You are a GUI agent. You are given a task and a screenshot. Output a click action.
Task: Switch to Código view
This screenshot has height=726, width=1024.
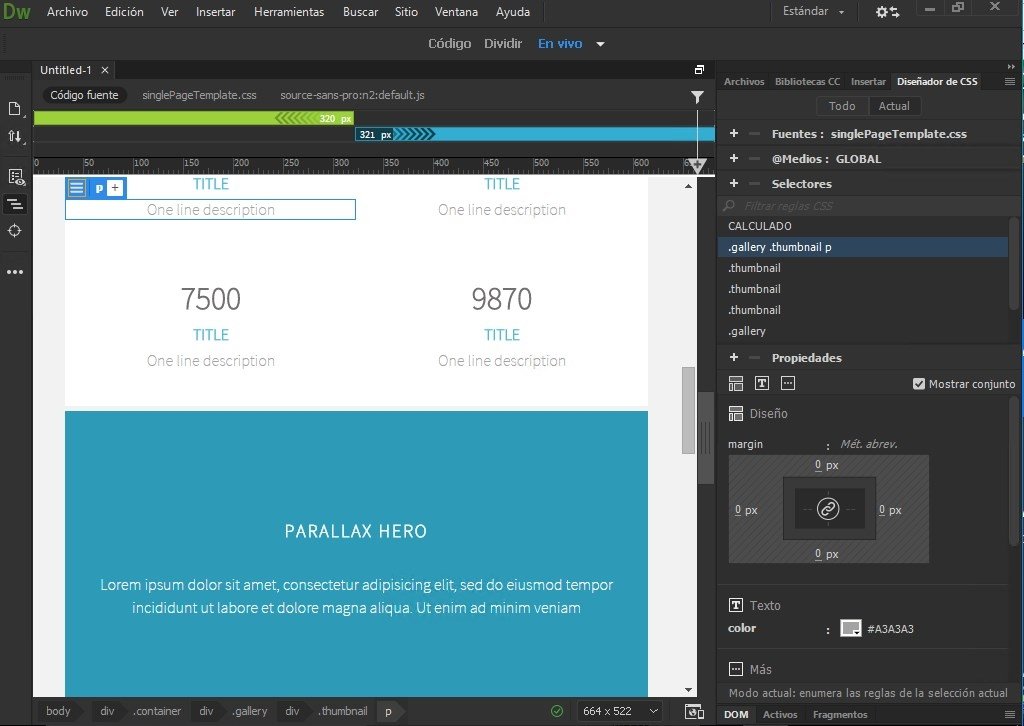click(x=449, y=44)
